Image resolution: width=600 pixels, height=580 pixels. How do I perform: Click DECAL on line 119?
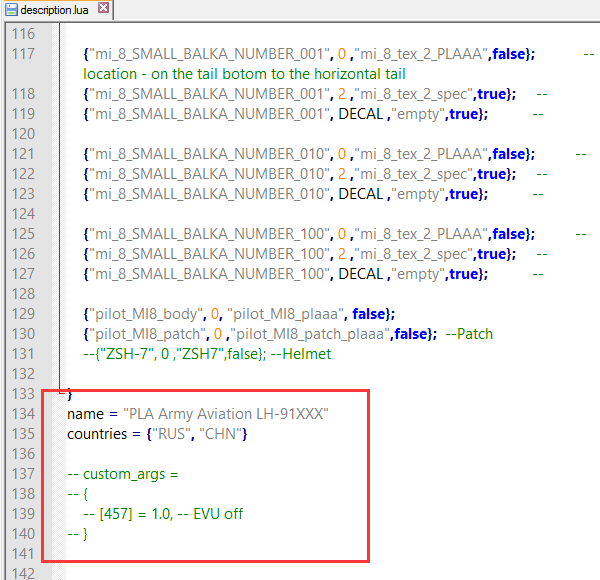(360, 114)
